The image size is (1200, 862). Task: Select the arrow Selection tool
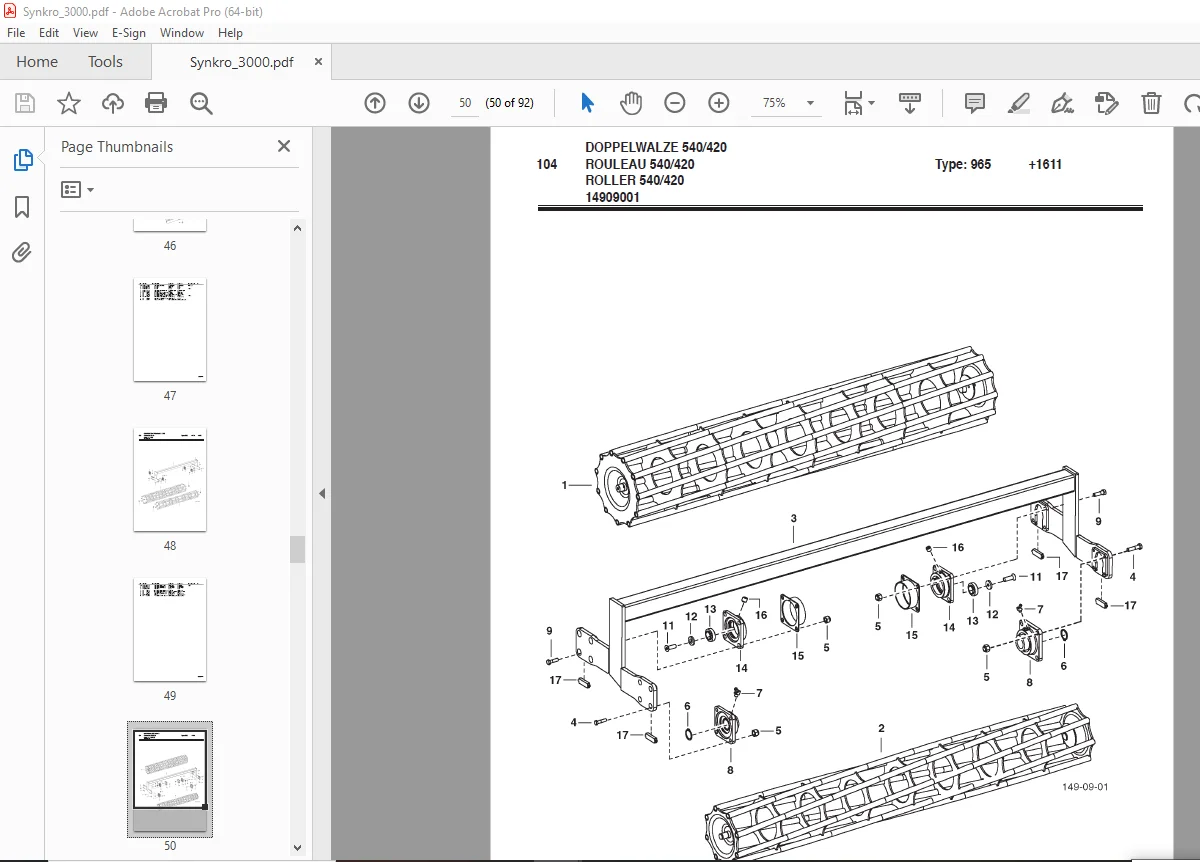587,103
